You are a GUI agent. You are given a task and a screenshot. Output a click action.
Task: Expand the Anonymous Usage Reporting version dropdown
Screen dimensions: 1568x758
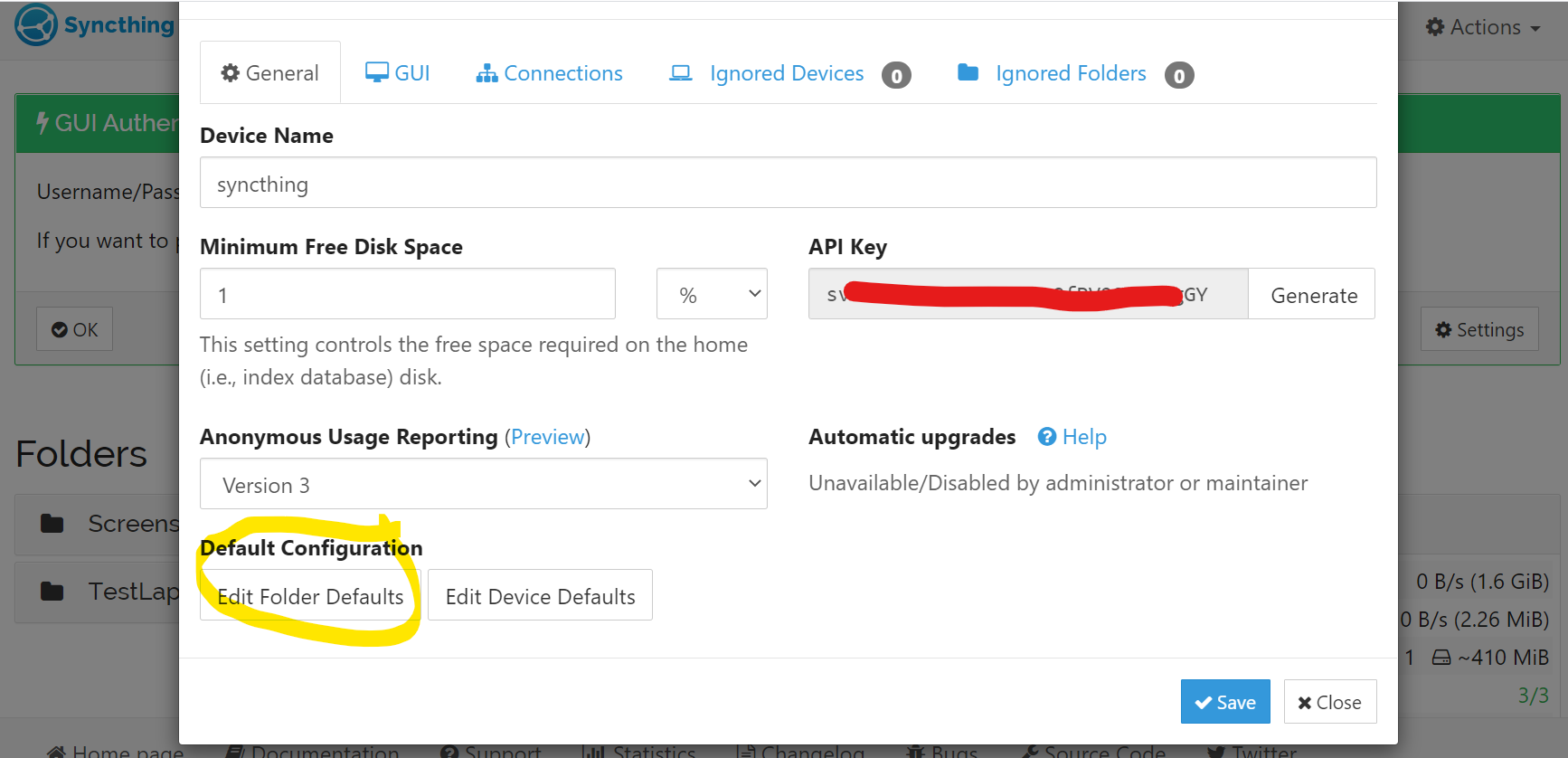(x=483, y=484)
